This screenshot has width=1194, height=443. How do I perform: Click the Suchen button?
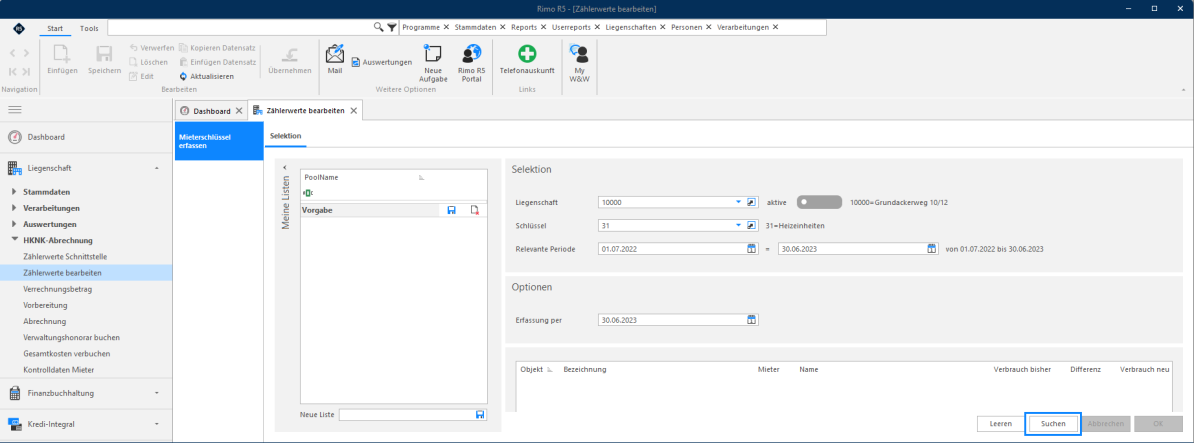coord(1053,424)
